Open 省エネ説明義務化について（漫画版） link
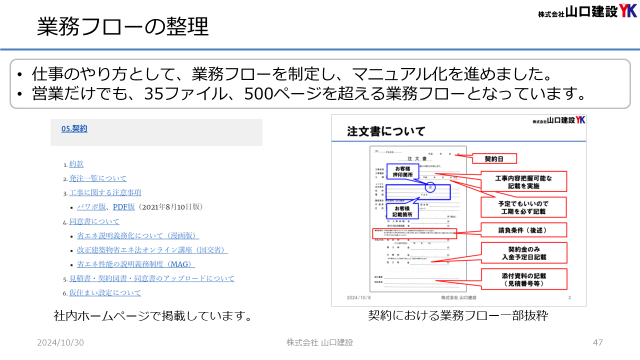 click(138, 236)
